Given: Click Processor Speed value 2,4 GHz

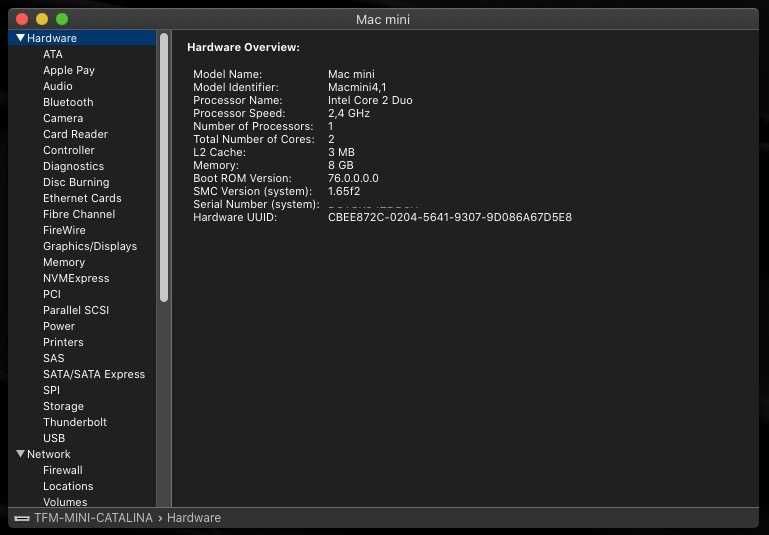Looking at the screenshot, I should pos(349,113).
